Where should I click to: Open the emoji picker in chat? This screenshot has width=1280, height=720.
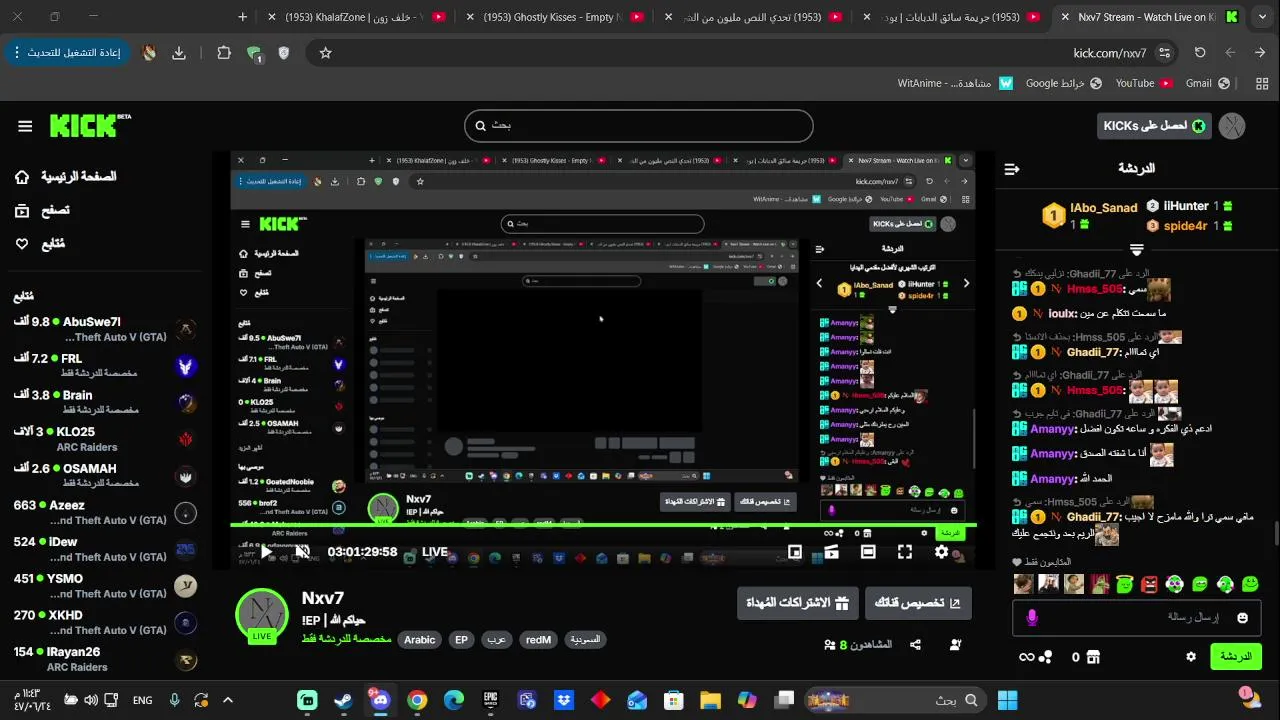[1243, 618]
